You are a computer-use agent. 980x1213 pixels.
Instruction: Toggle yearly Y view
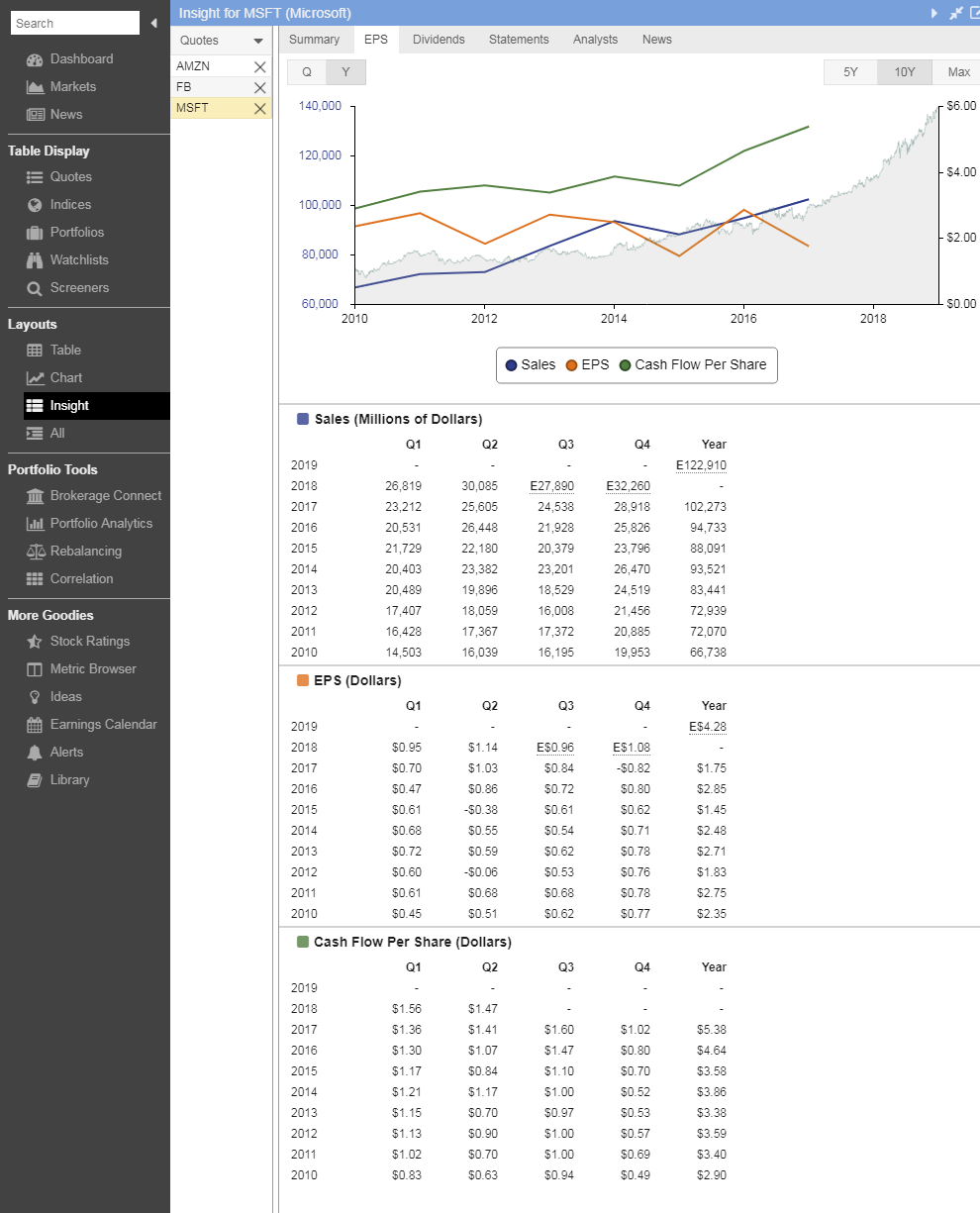point(345,72)
